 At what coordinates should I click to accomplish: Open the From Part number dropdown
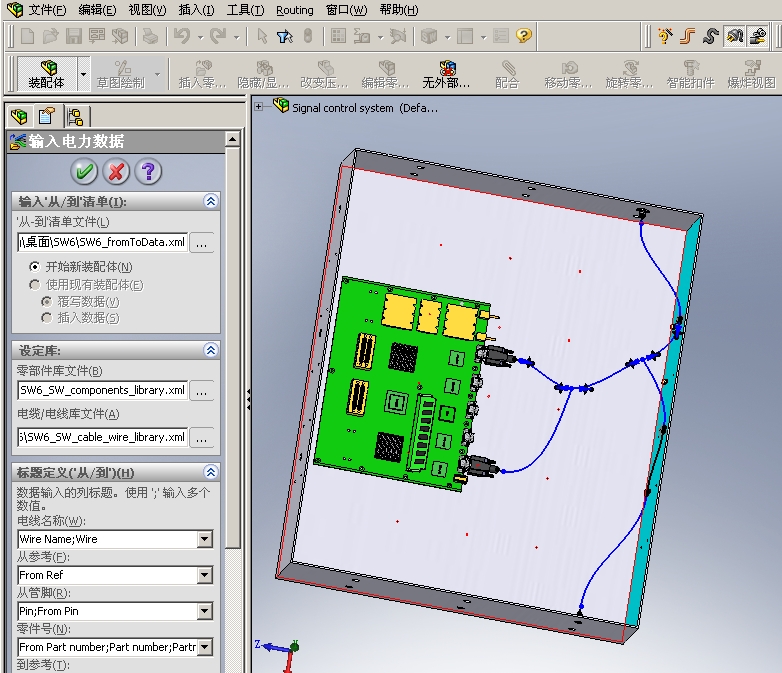204,647
